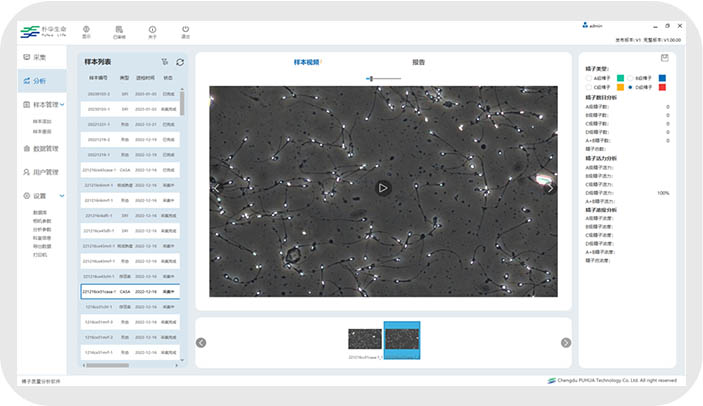Click the red D级精子 color swatch
The height and width of the screenshot is (406, 703).
click(x=661, y=88)
